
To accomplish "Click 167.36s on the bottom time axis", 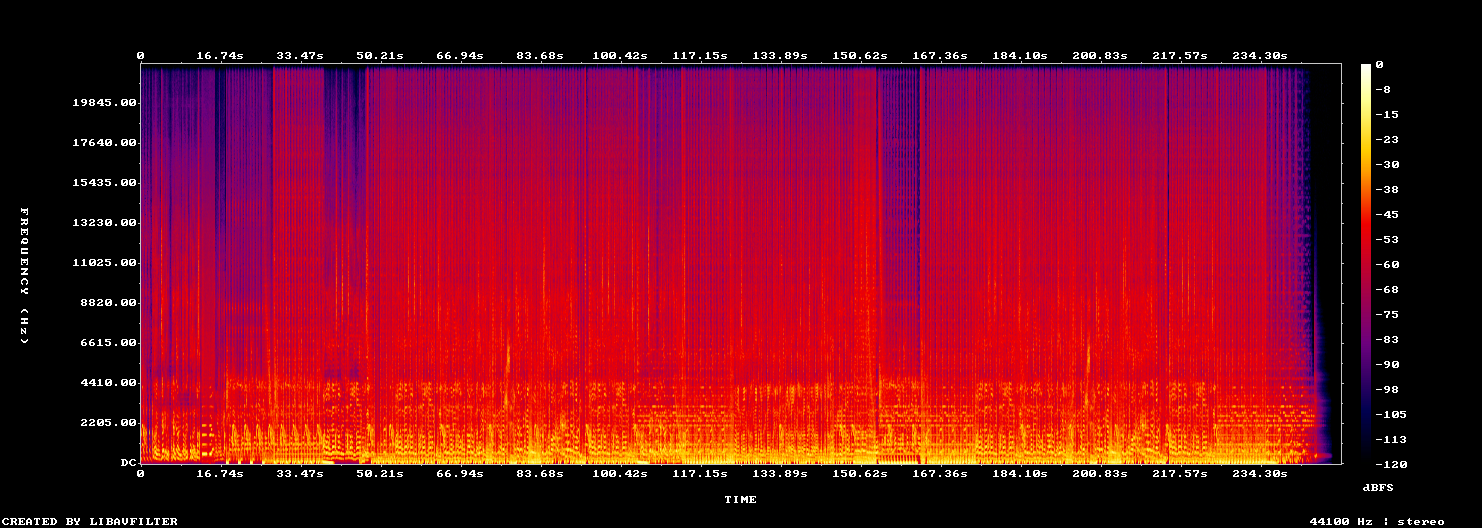I will pos(940,473).
